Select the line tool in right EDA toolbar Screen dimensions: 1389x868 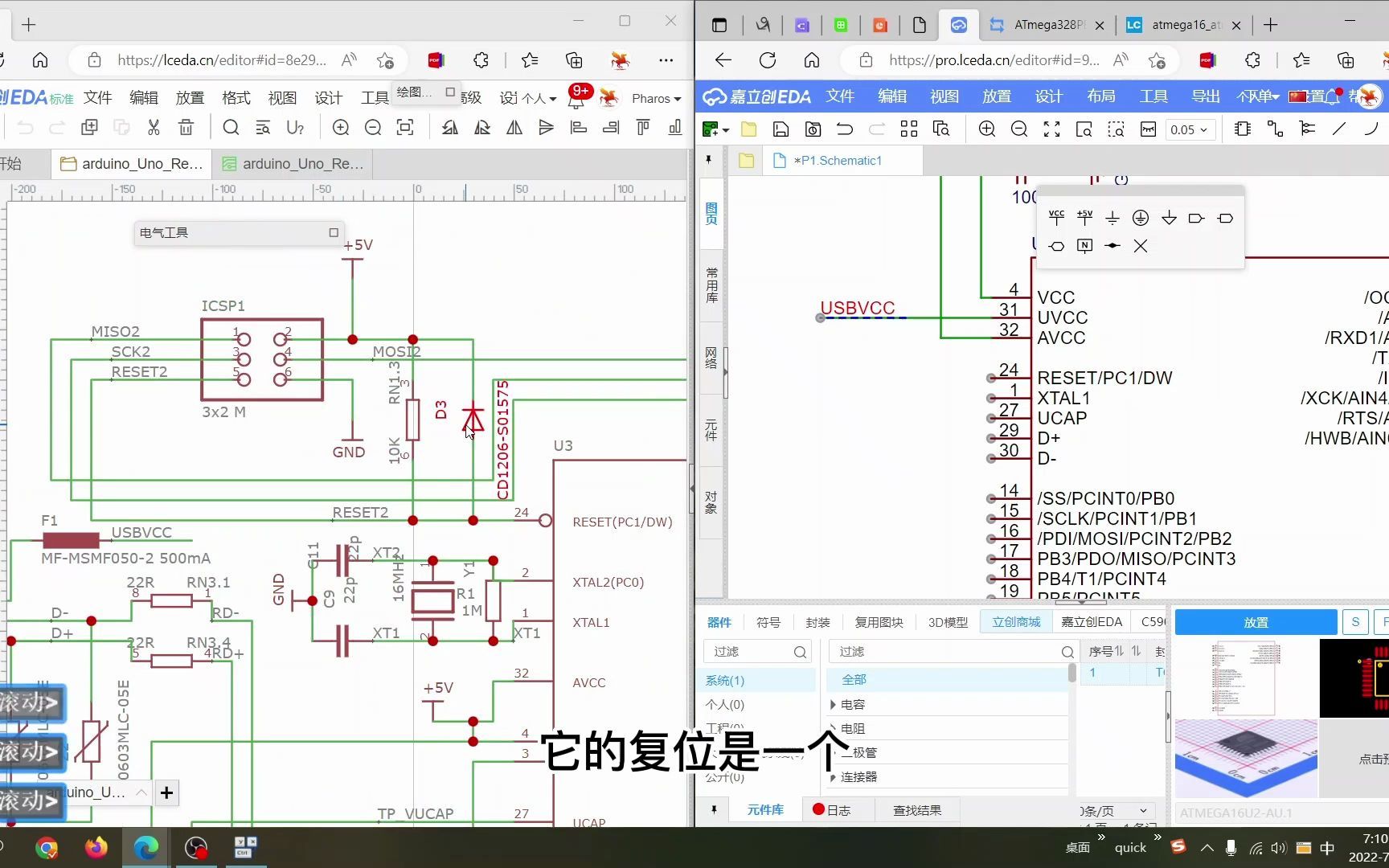(x=1339, y=129)
